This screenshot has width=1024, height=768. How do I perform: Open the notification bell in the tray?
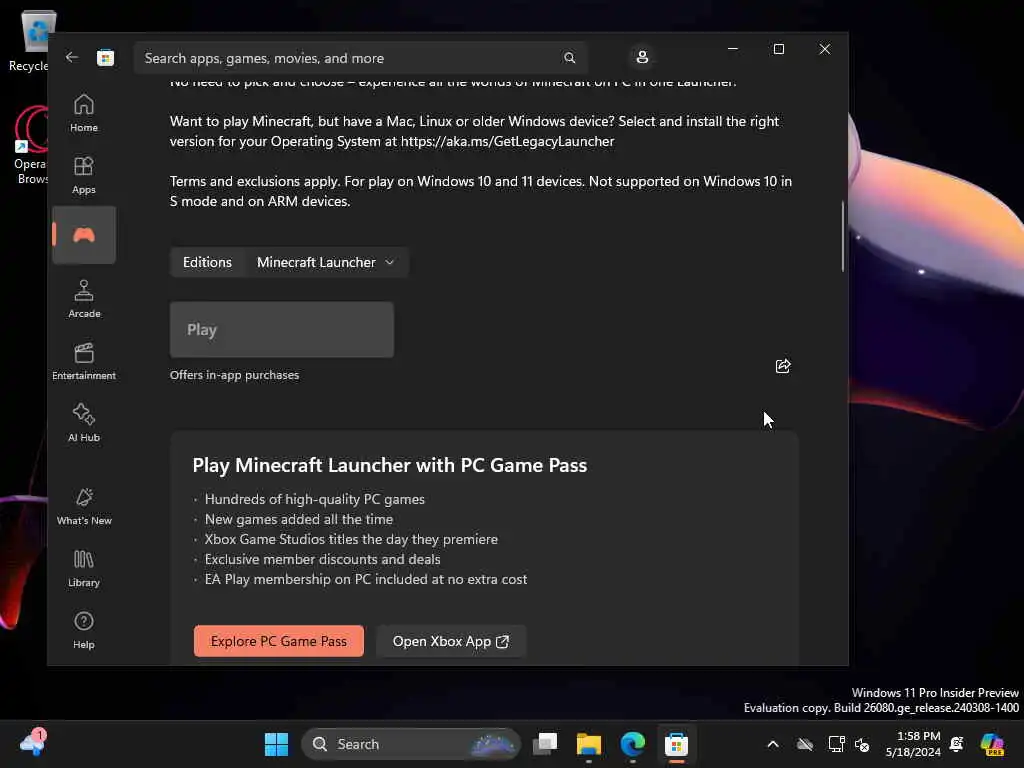pyautogui.click(x=957, y=744)
